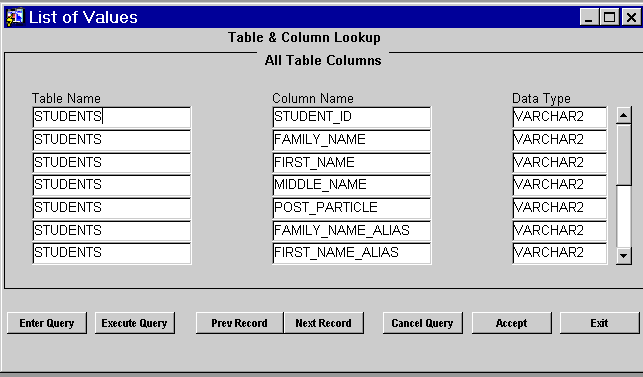
Task: Minimize the List of Values window
Action: pos(589,17)
